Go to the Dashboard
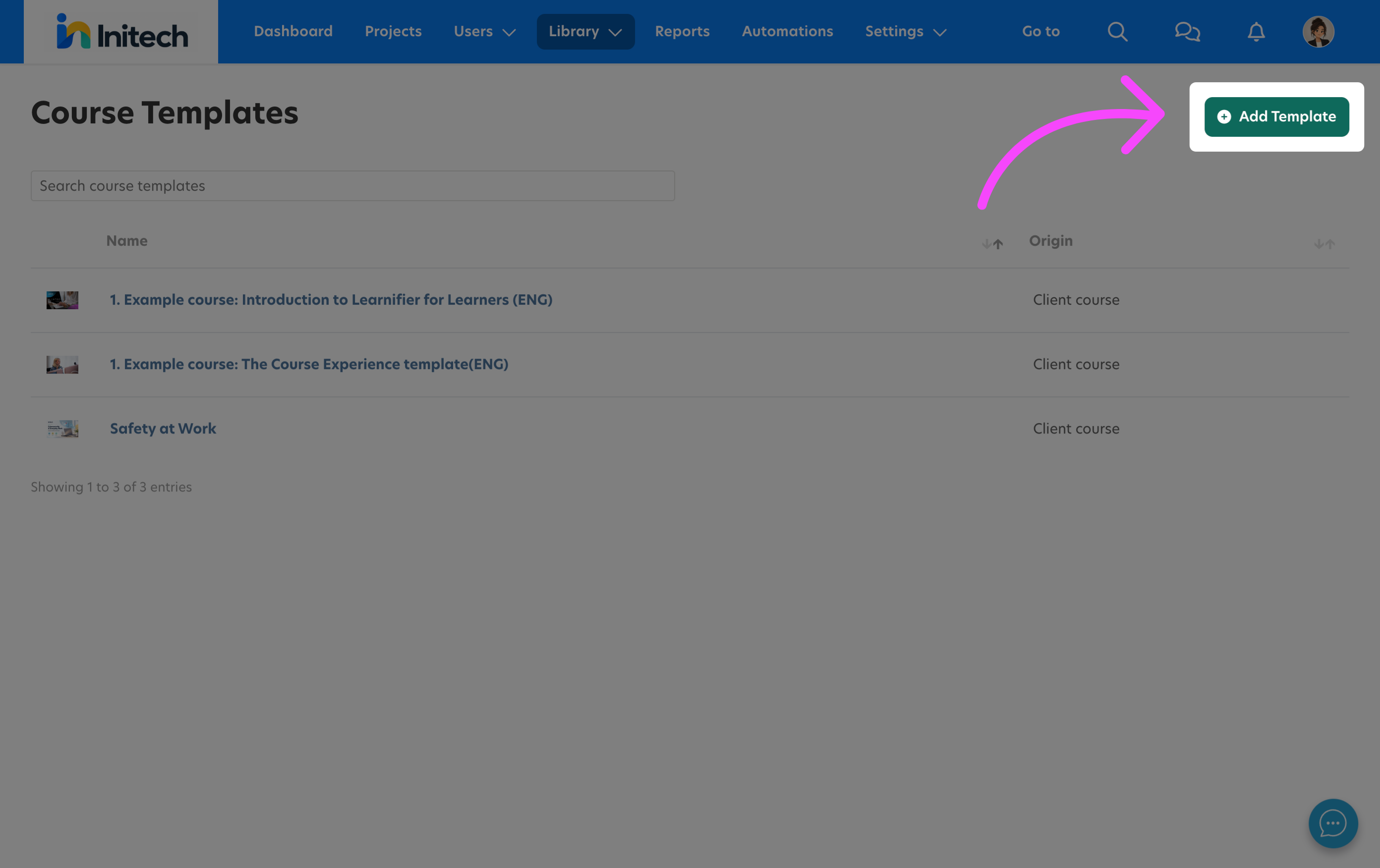 click(x=293, y=32)
